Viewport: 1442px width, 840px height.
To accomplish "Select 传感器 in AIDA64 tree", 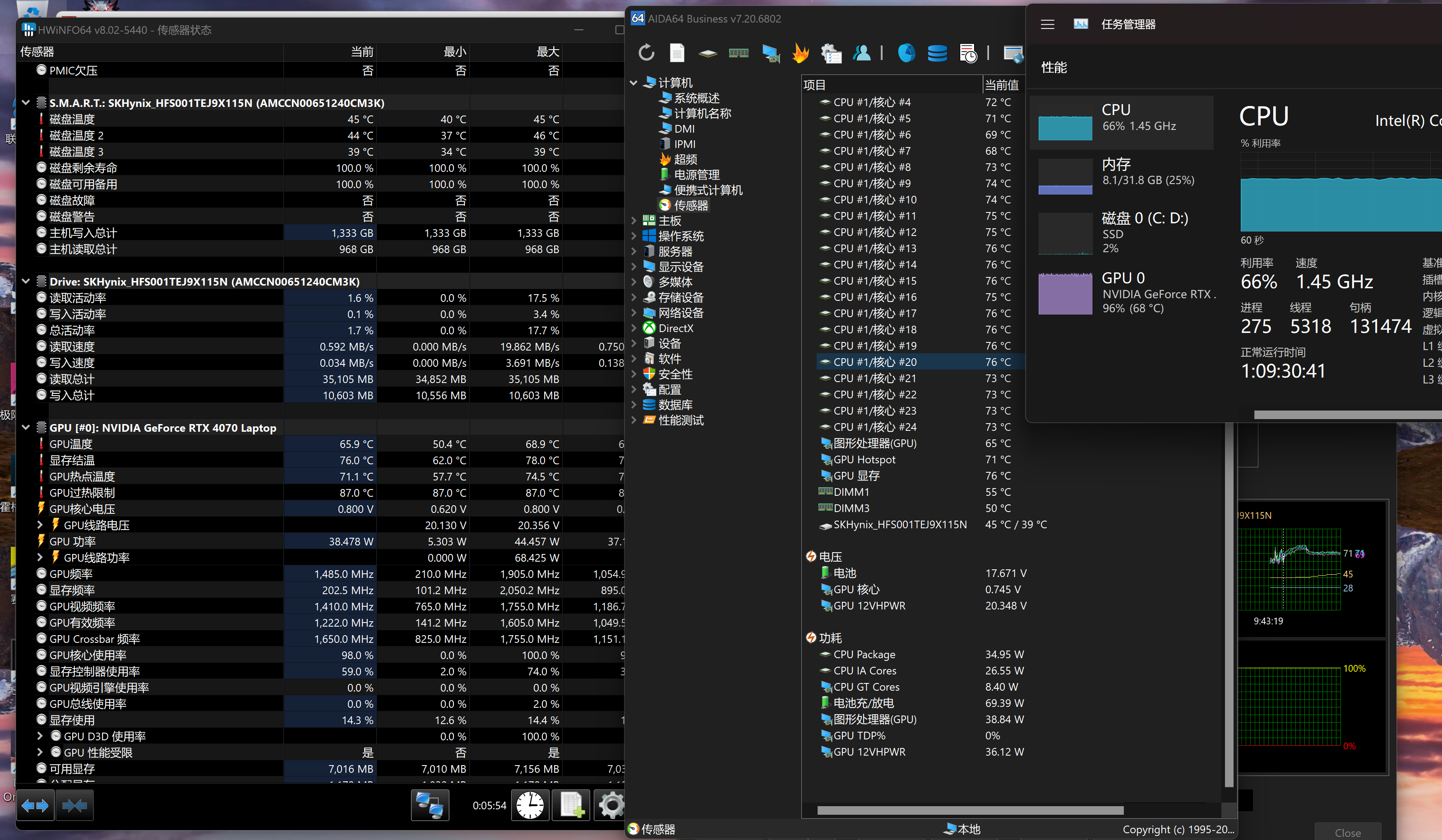I will [x=691, y=205].
